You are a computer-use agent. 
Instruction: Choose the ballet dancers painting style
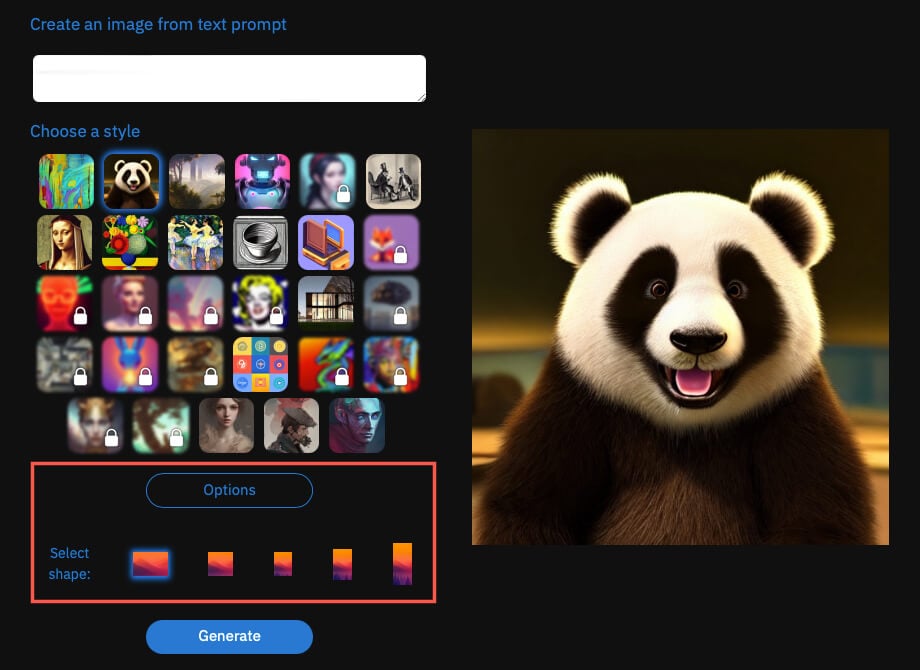tap(196, 243)
